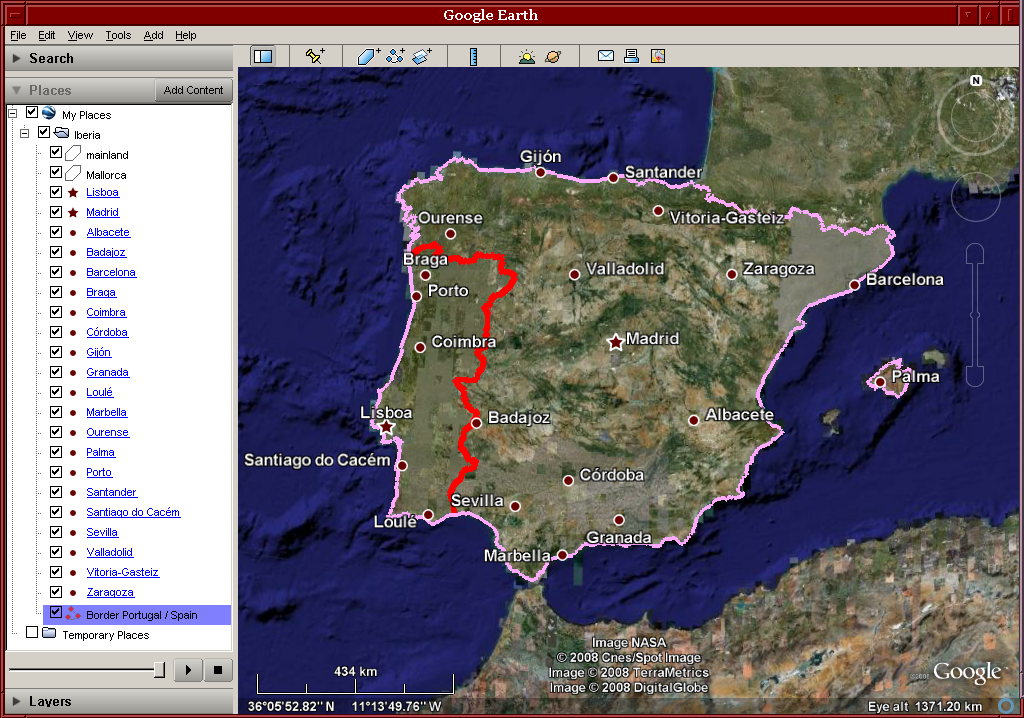Uncheck the Lisboa placemark checkbox
This screenshot has height=718, width=1024.
[56, 192]
